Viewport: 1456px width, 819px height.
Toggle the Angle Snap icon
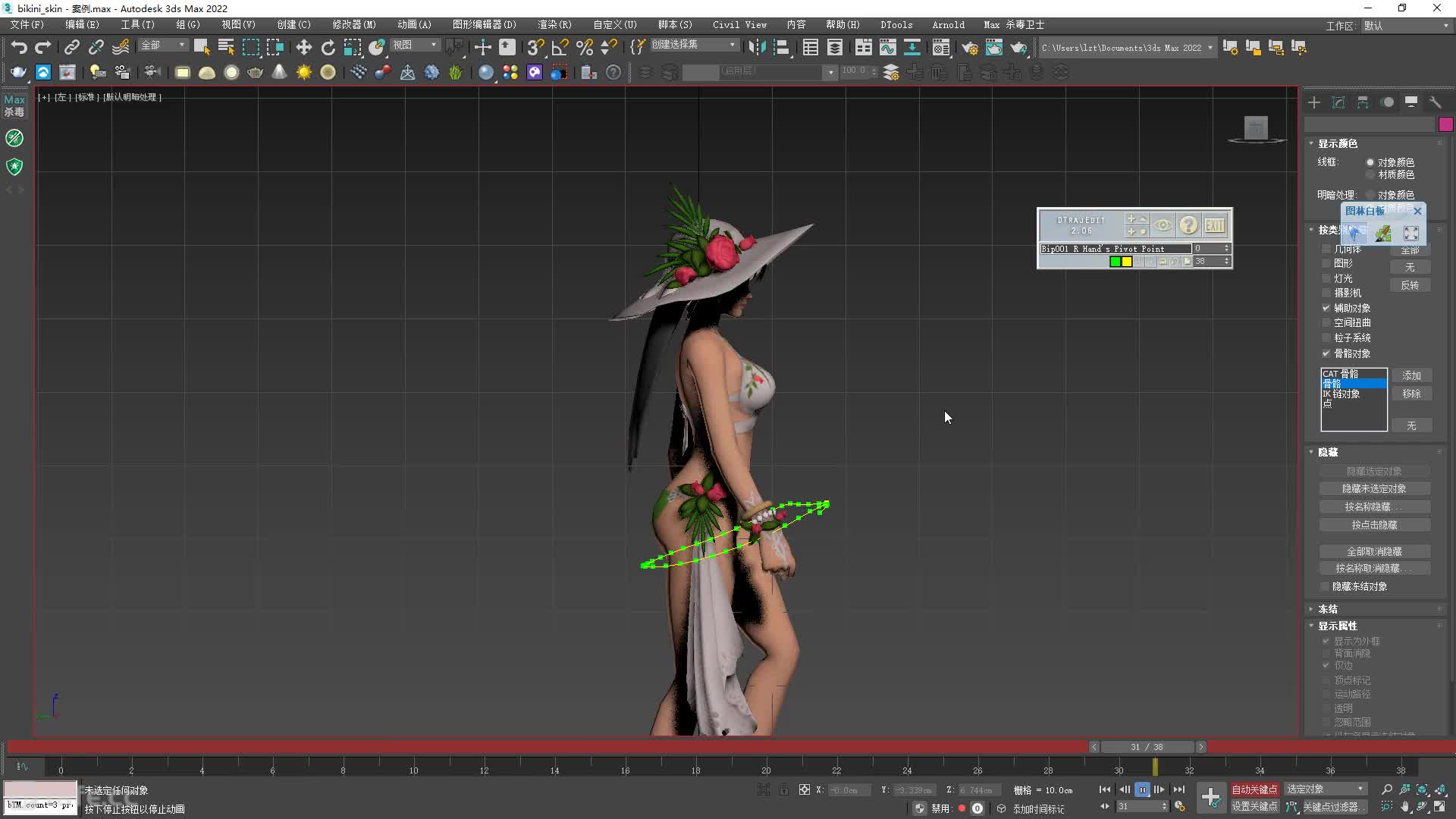point(560,47)
